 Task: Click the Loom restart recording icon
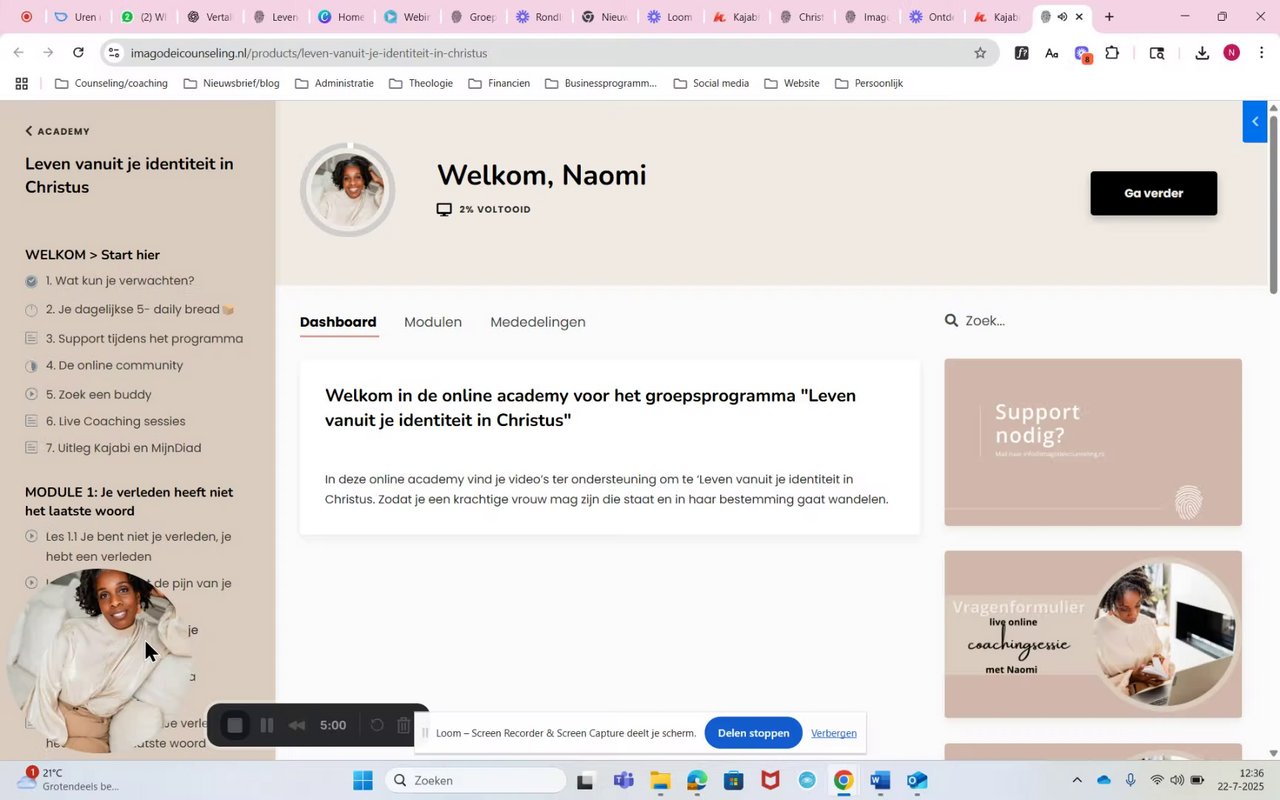tap(377, 725)
